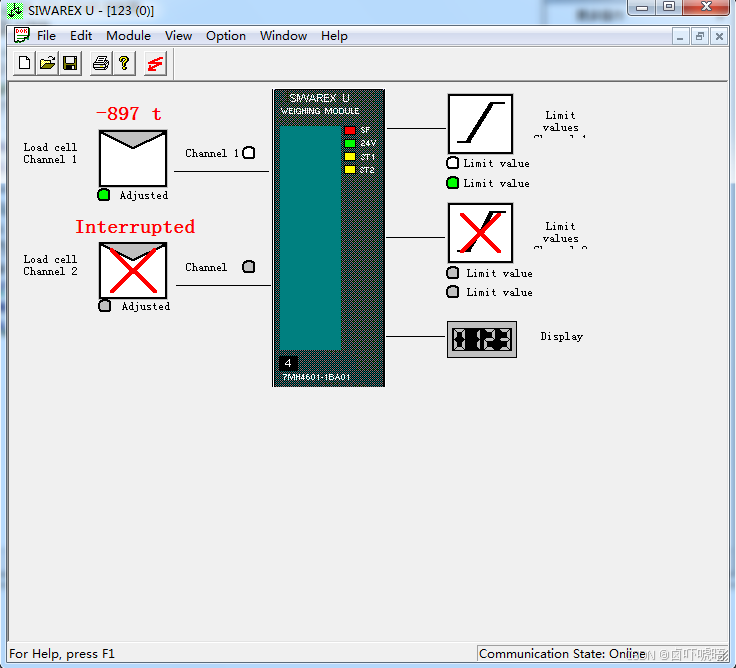Print with the printer toolbar icon
The image size is (736, 668).
coord(100,63)
